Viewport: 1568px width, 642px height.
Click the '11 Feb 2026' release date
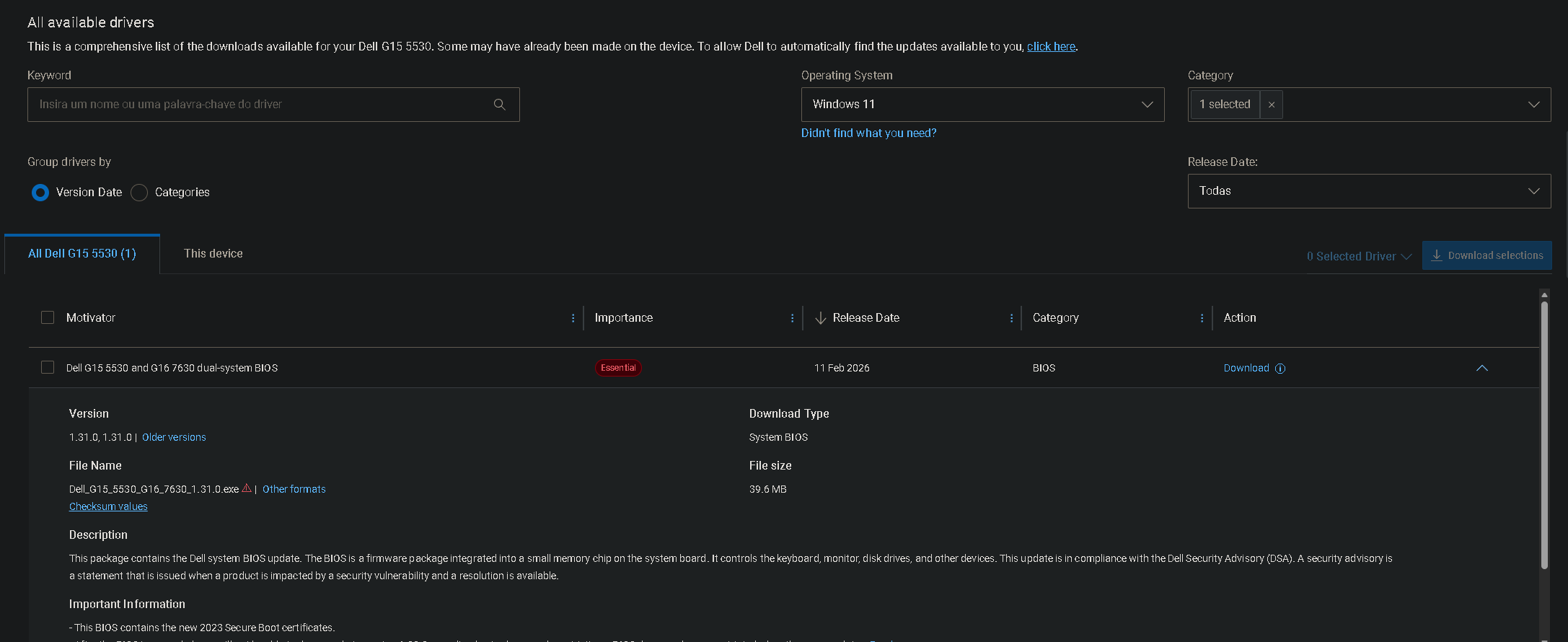tap(842, 368)
